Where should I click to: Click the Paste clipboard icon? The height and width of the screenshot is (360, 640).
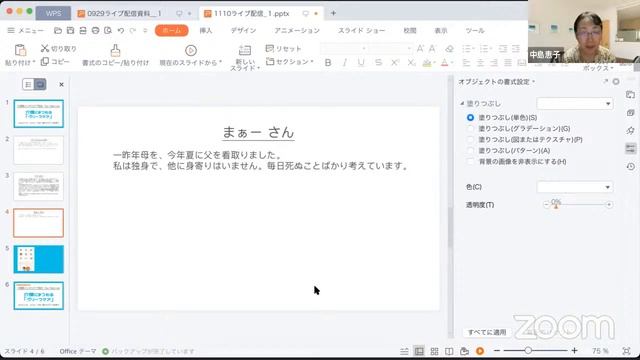click(x=20, y=50)
